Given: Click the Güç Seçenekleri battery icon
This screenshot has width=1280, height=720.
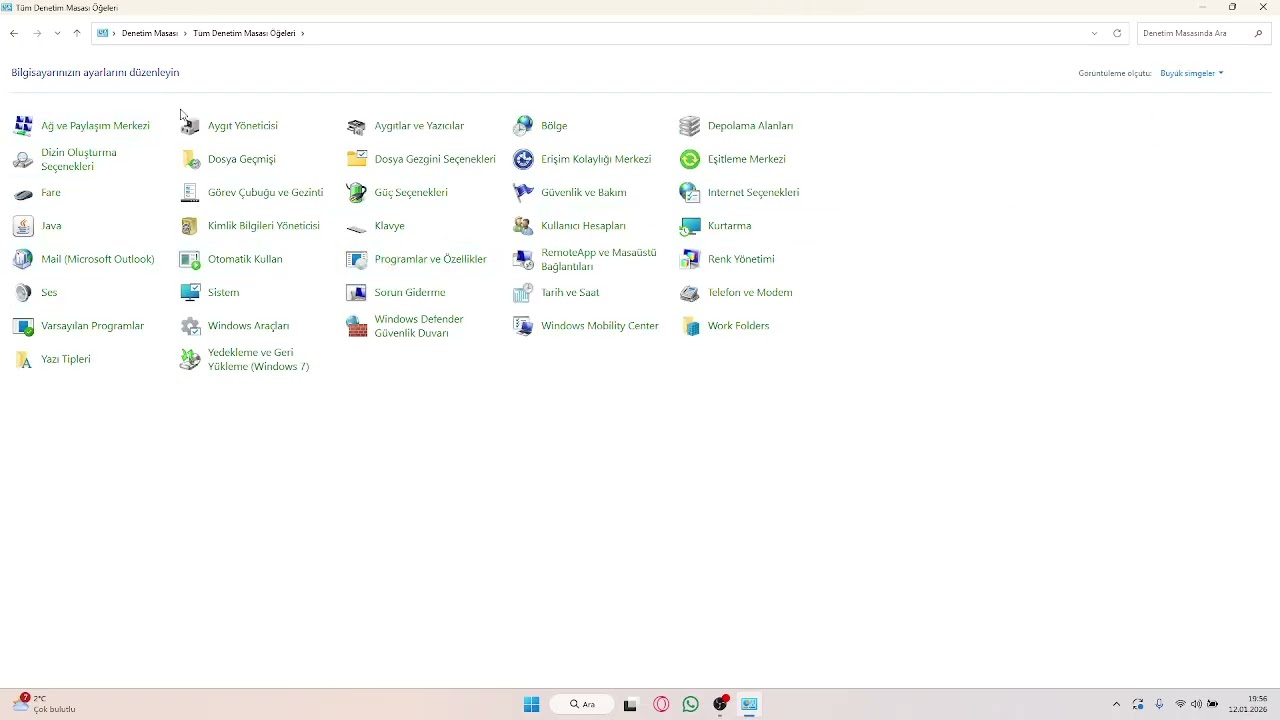Looking at the screenshot, I should (x=357, y=193).
